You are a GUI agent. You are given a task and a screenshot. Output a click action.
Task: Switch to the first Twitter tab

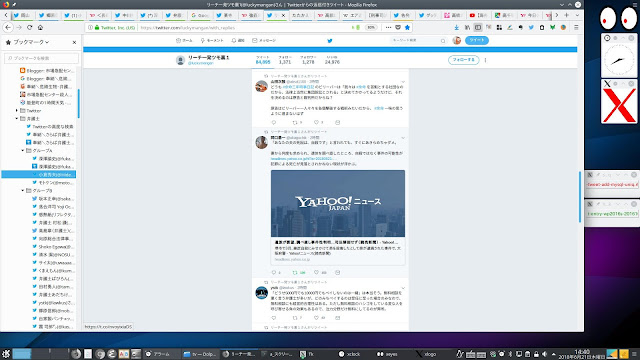pos(22,15)
